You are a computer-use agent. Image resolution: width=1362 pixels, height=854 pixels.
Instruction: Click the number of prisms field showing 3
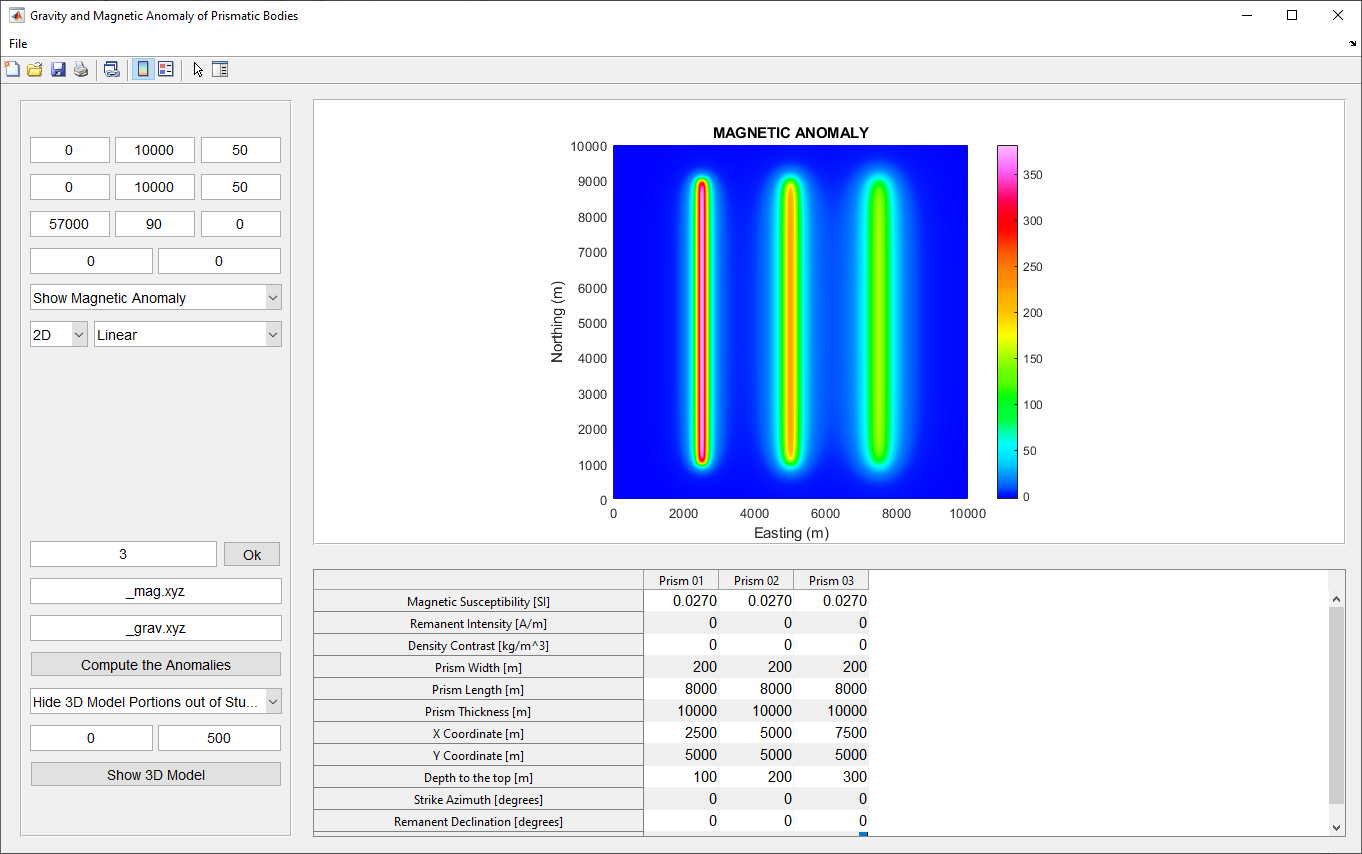tap(123, 554)
